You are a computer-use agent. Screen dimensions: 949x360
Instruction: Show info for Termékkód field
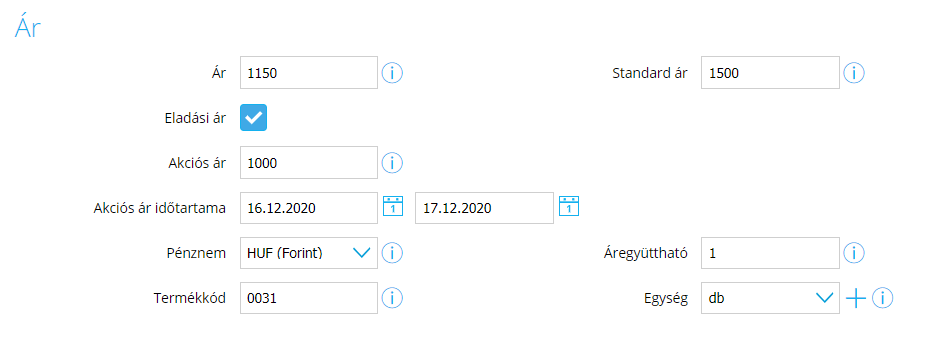(x=392, y=298)
